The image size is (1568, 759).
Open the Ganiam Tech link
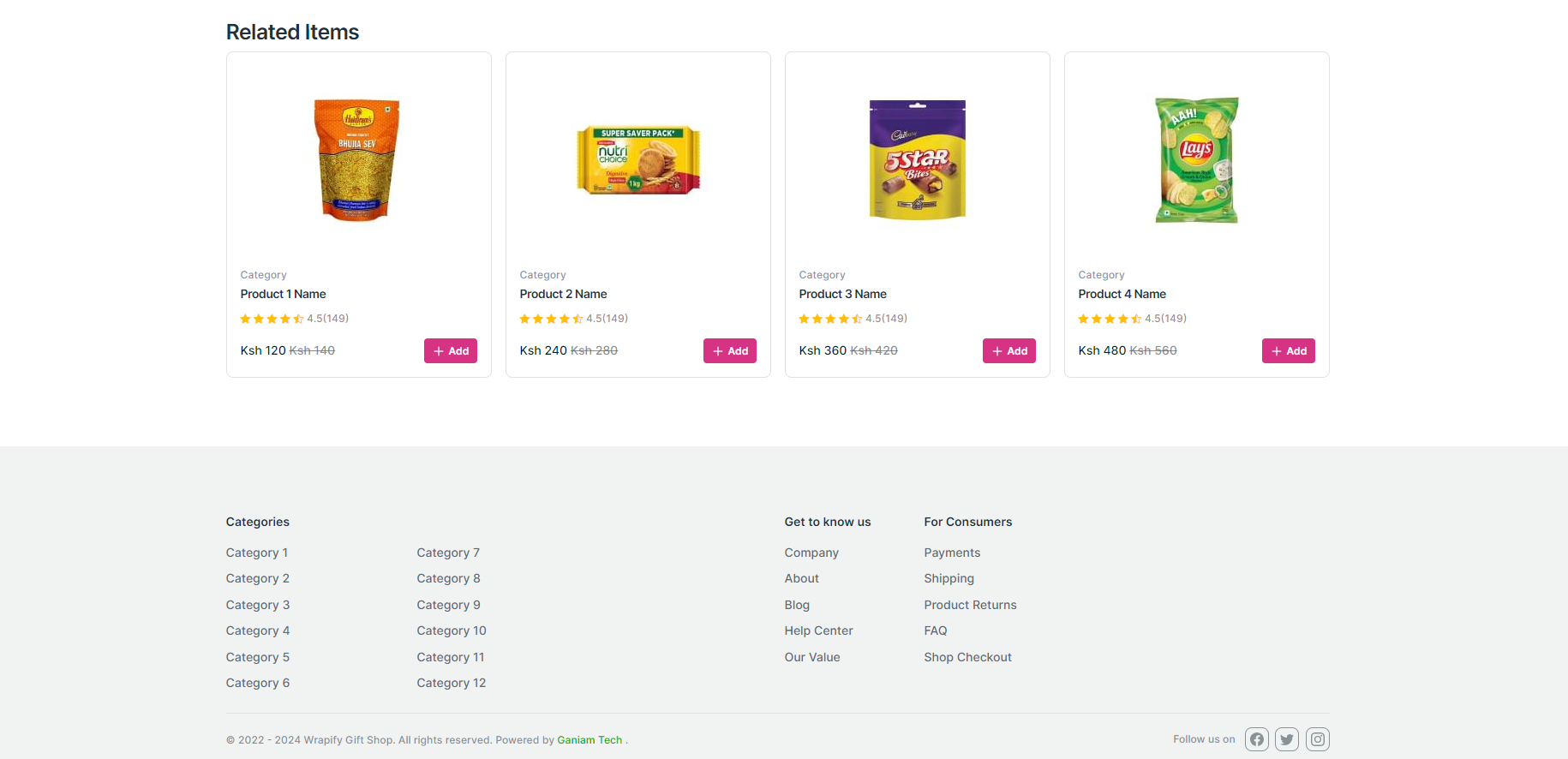(x=589, y=740)
